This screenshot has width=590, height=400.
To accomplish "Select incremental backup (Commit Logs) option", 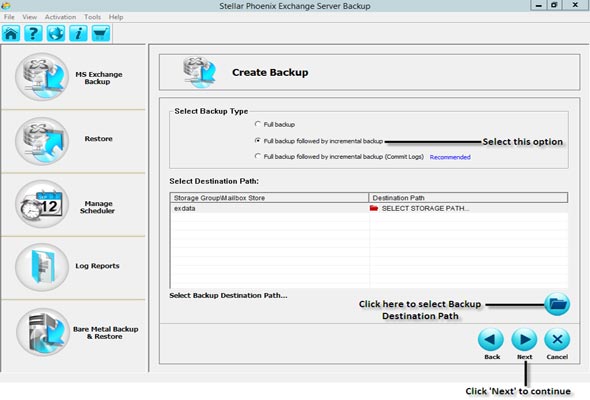I will 258,156.
